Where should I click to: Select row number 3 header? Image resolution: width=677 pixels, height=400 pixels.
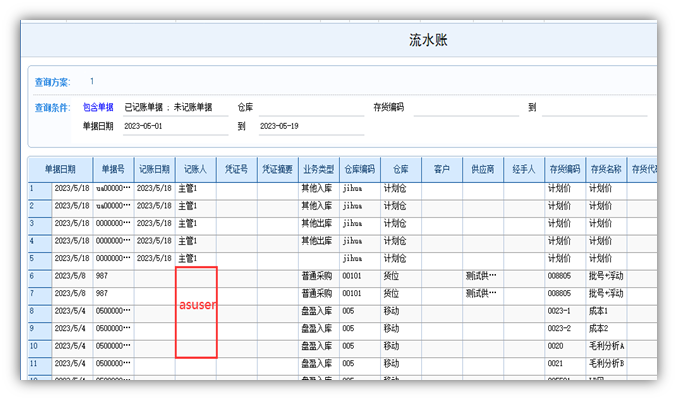point(40,225)
